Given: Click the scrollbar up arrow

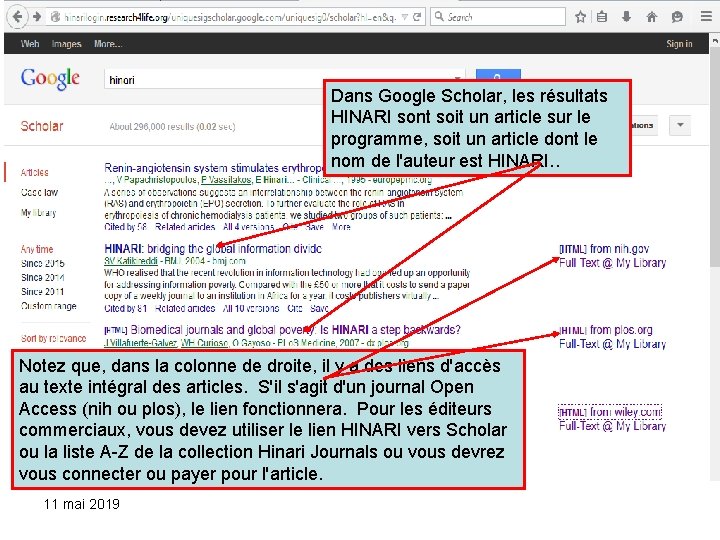Looking at the screenshot, I should [715, 39].
